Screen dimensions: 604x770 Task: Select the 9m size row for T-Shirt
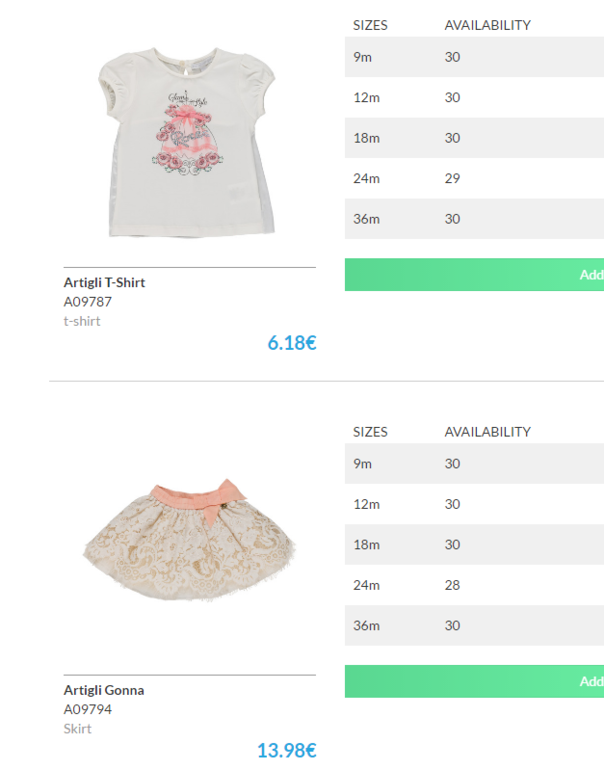click(x=474, y=57)
